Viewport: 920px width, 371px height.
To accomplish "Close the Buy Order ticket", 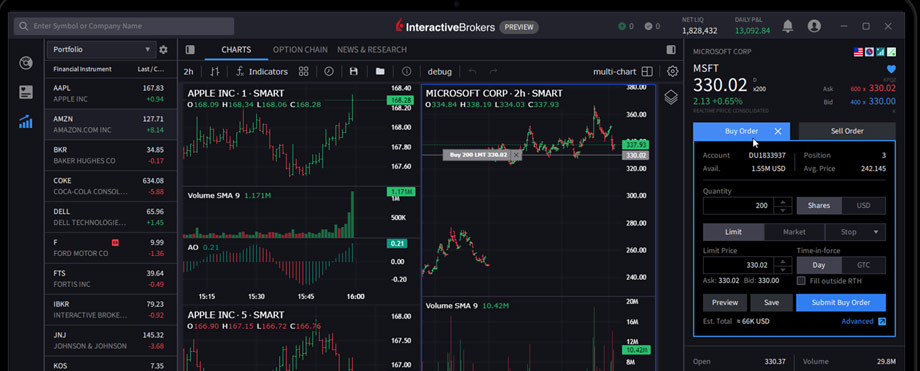I will click(x=778, y=131).
